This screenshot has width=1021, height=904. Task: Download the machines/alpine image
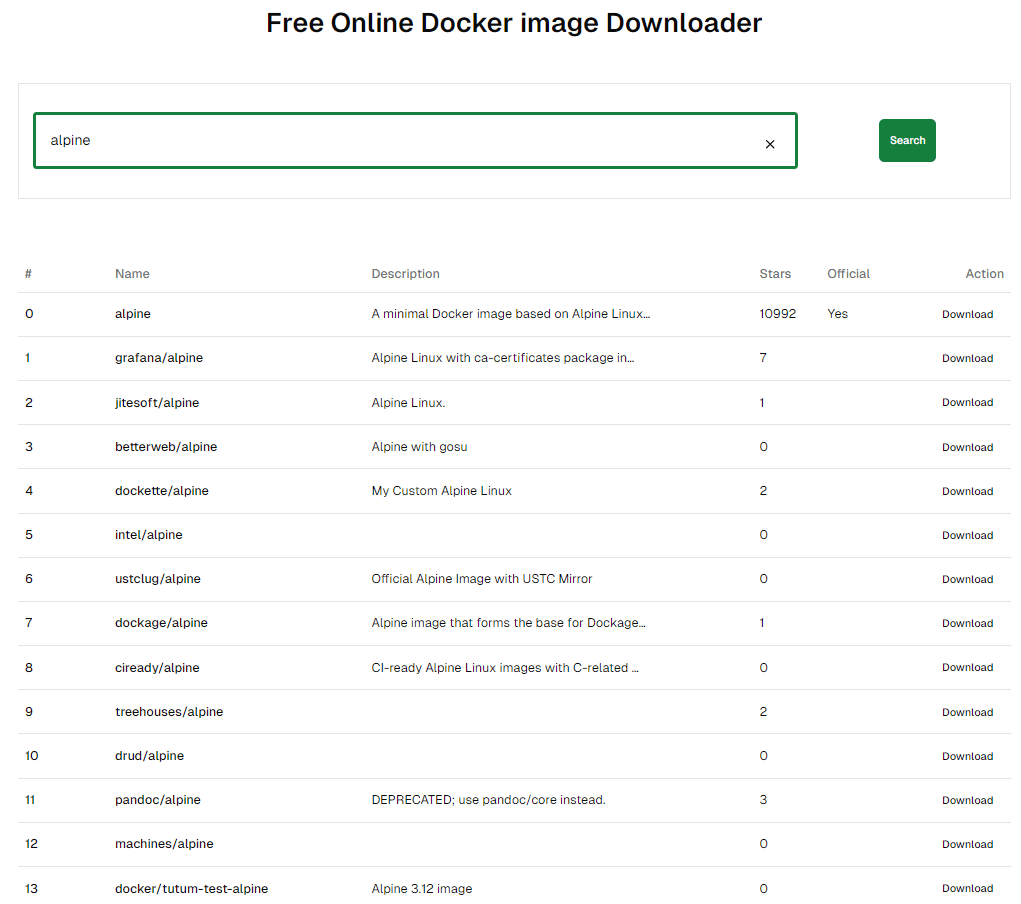[967, 844]
